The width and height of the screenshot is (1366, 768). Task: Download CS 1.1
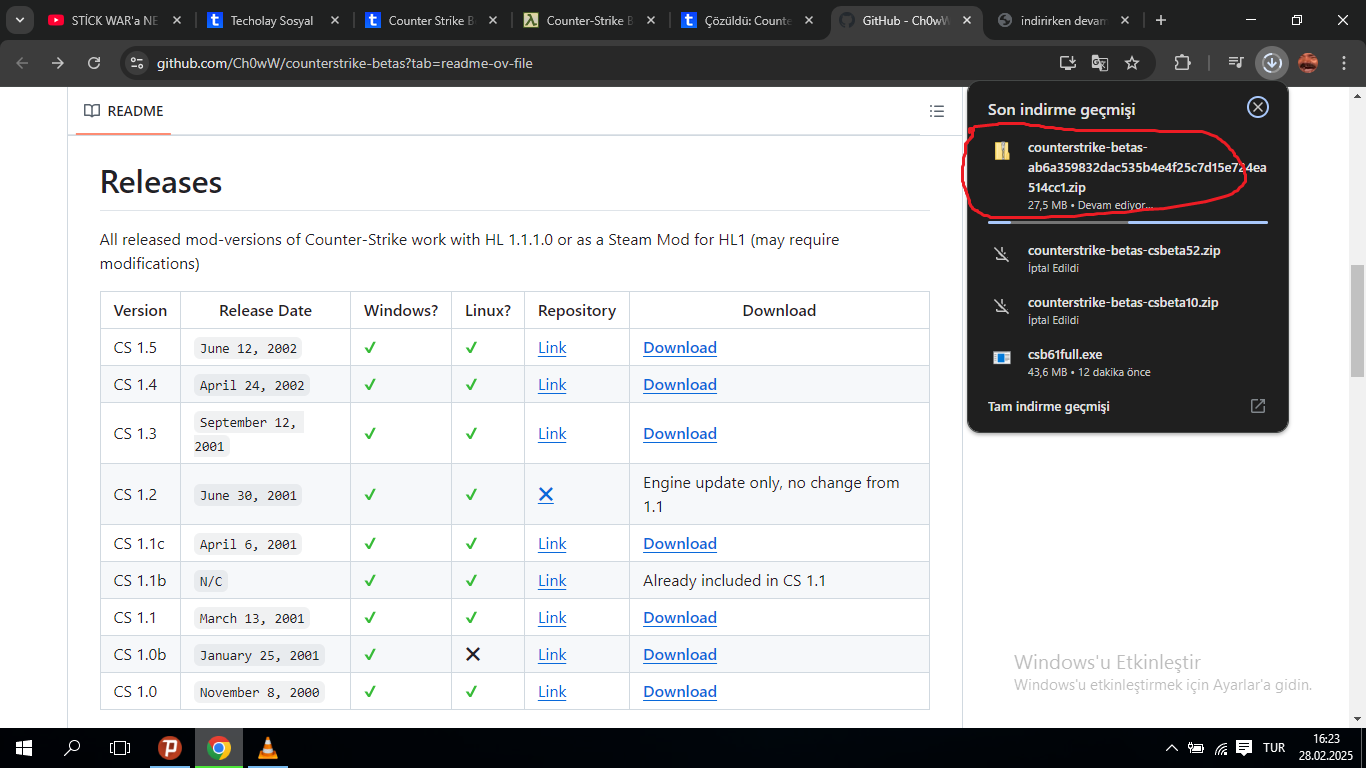pos(680,618)
